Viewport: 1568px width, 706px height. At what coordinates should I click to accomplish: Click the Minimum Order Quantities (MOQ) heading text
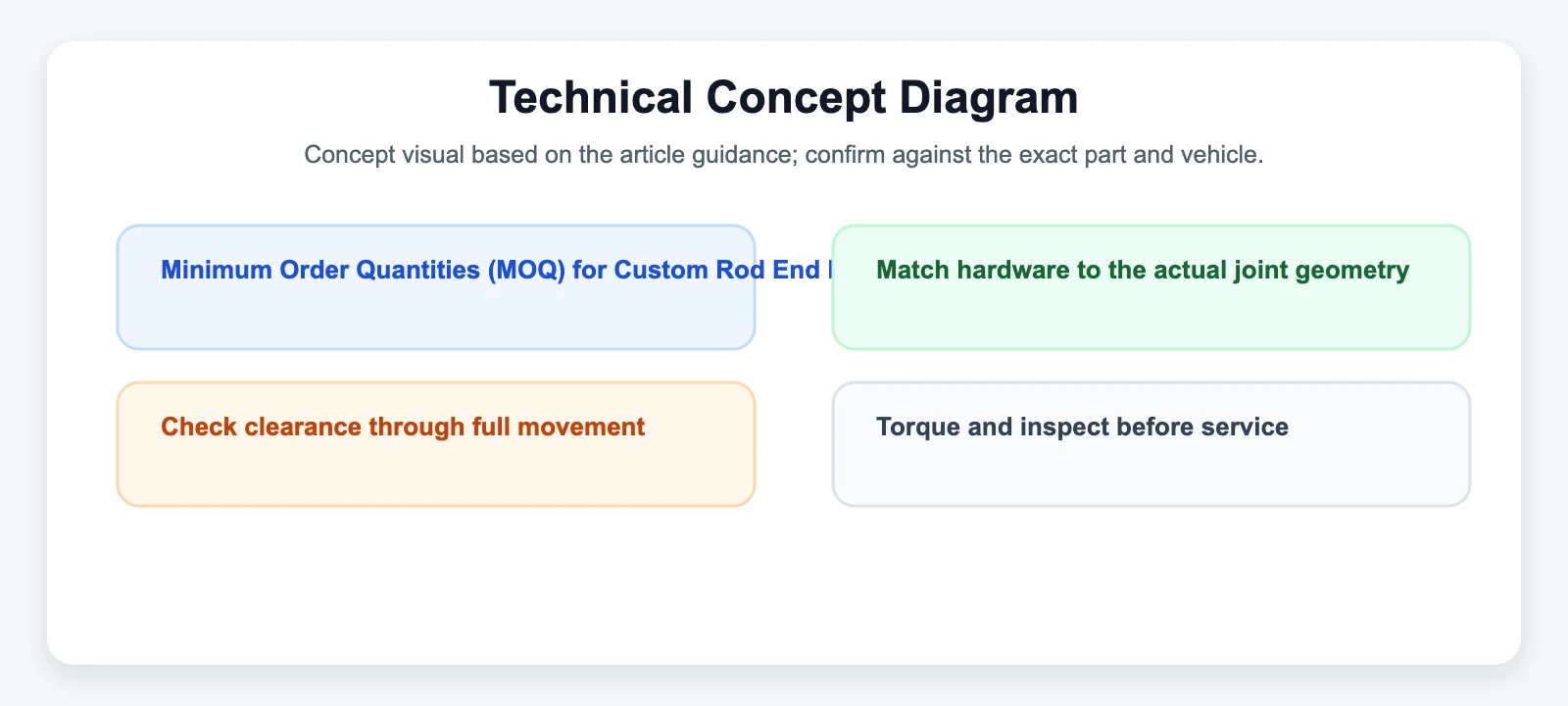pyautogui.click(x=497, y=271)
